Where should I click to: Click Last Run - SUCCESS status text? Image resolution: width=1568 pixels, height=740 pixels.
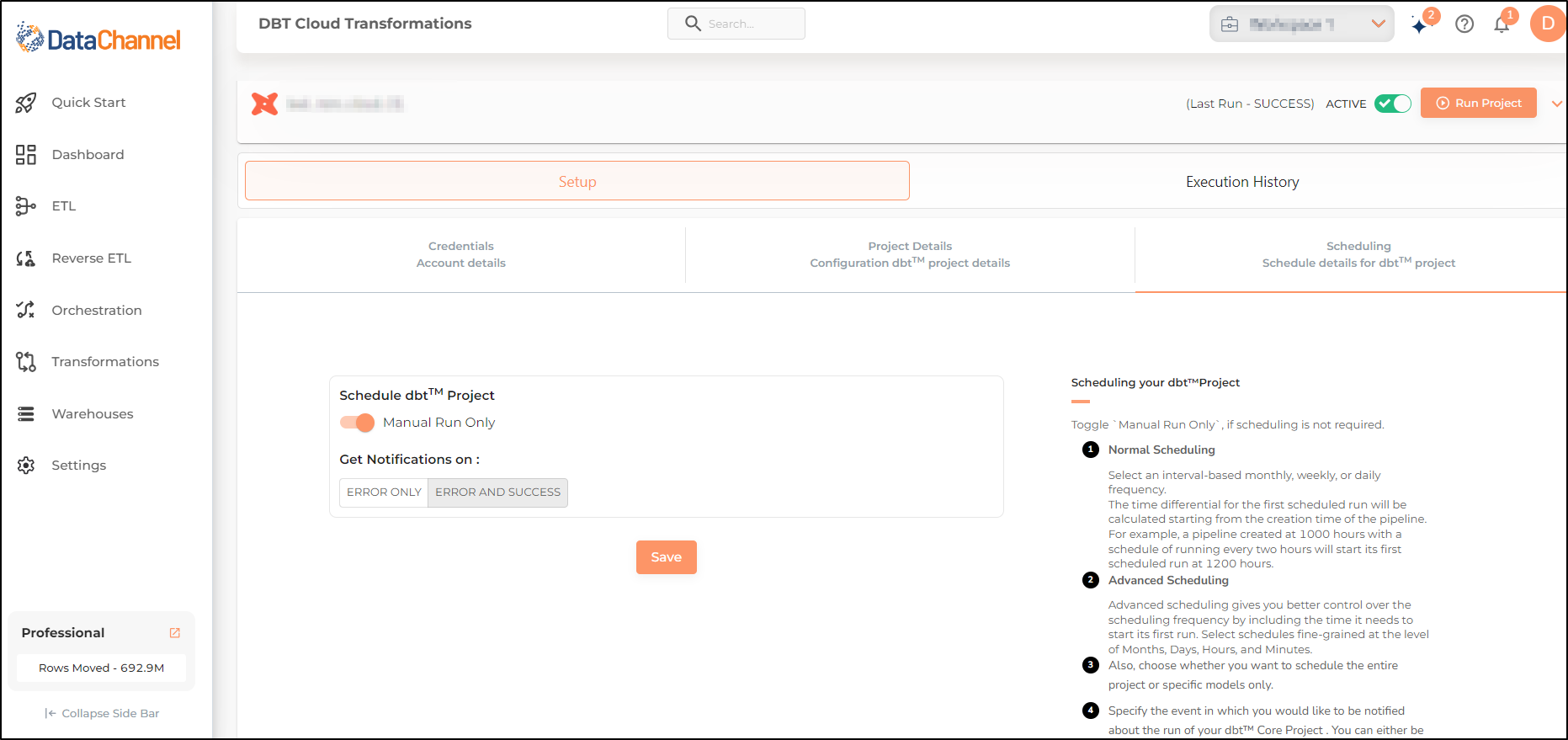pyautogui.click(x=1250, y=104)
